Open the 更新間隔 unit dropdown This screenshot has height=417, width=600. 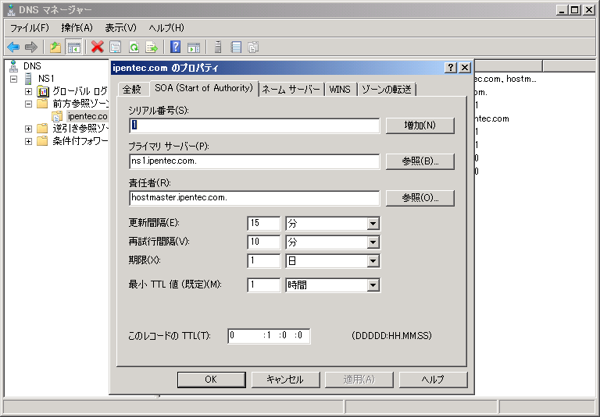tap(373, 223)
